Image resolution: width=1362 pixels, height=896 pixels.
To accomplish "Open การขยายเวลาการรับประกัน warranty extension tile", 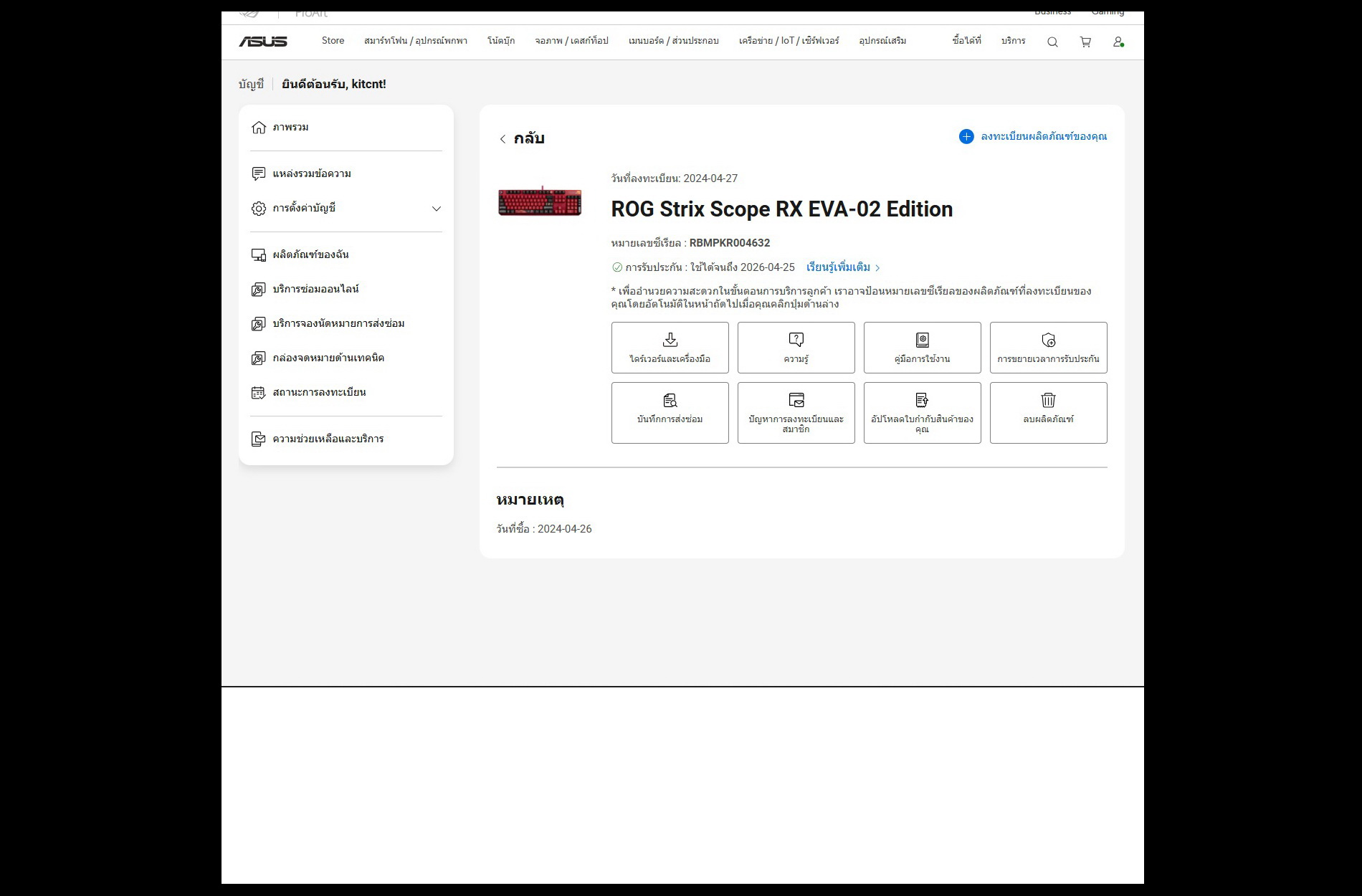I will 1048,348.
